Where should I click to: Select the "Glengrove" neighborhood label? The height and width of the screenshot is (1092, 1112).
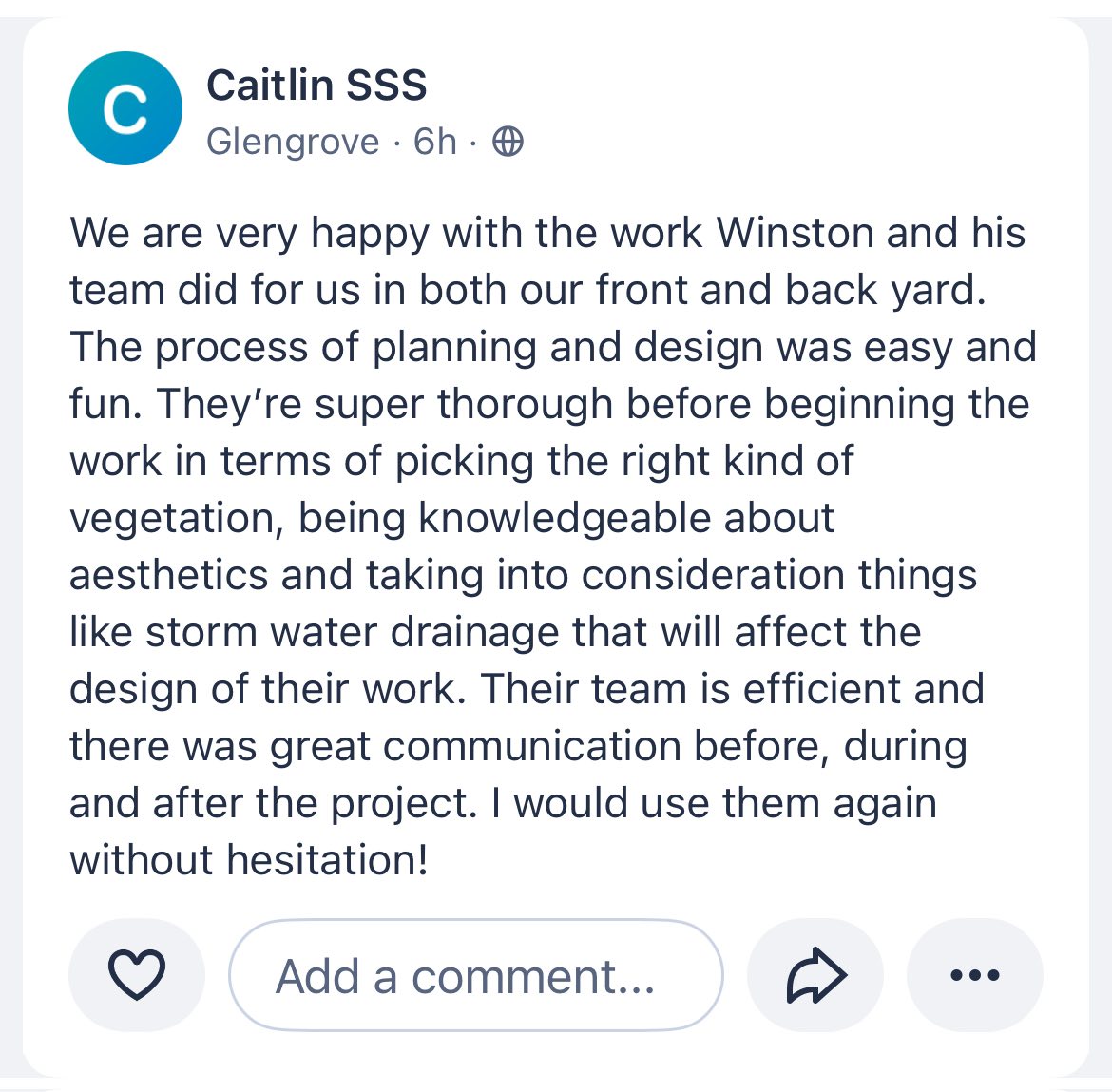(x=293, y=142)
